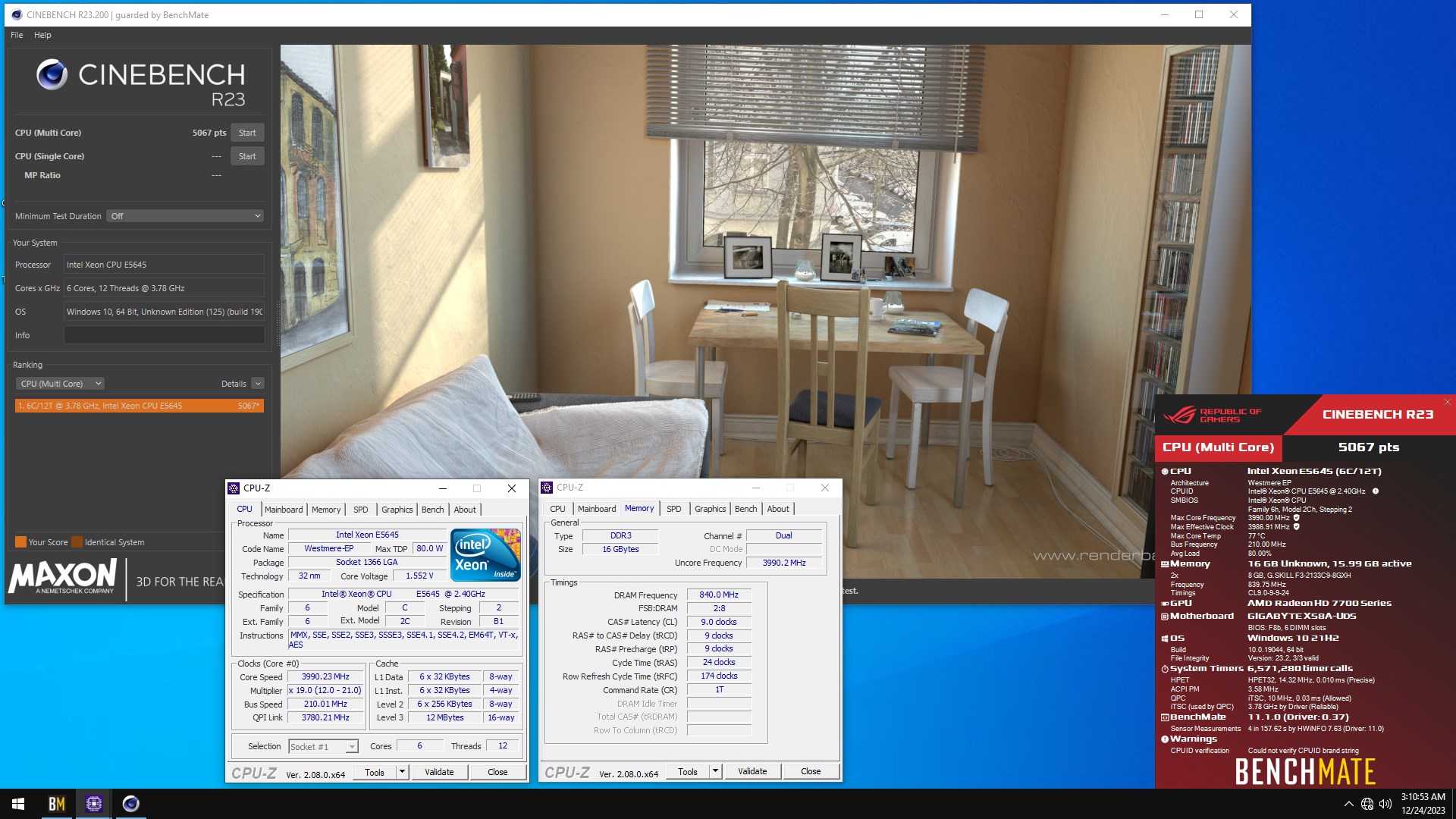Click Tools button in right CPU-Z window
Screen dimensions: 1456x819
pyautogui.click(x=688, y=771)
